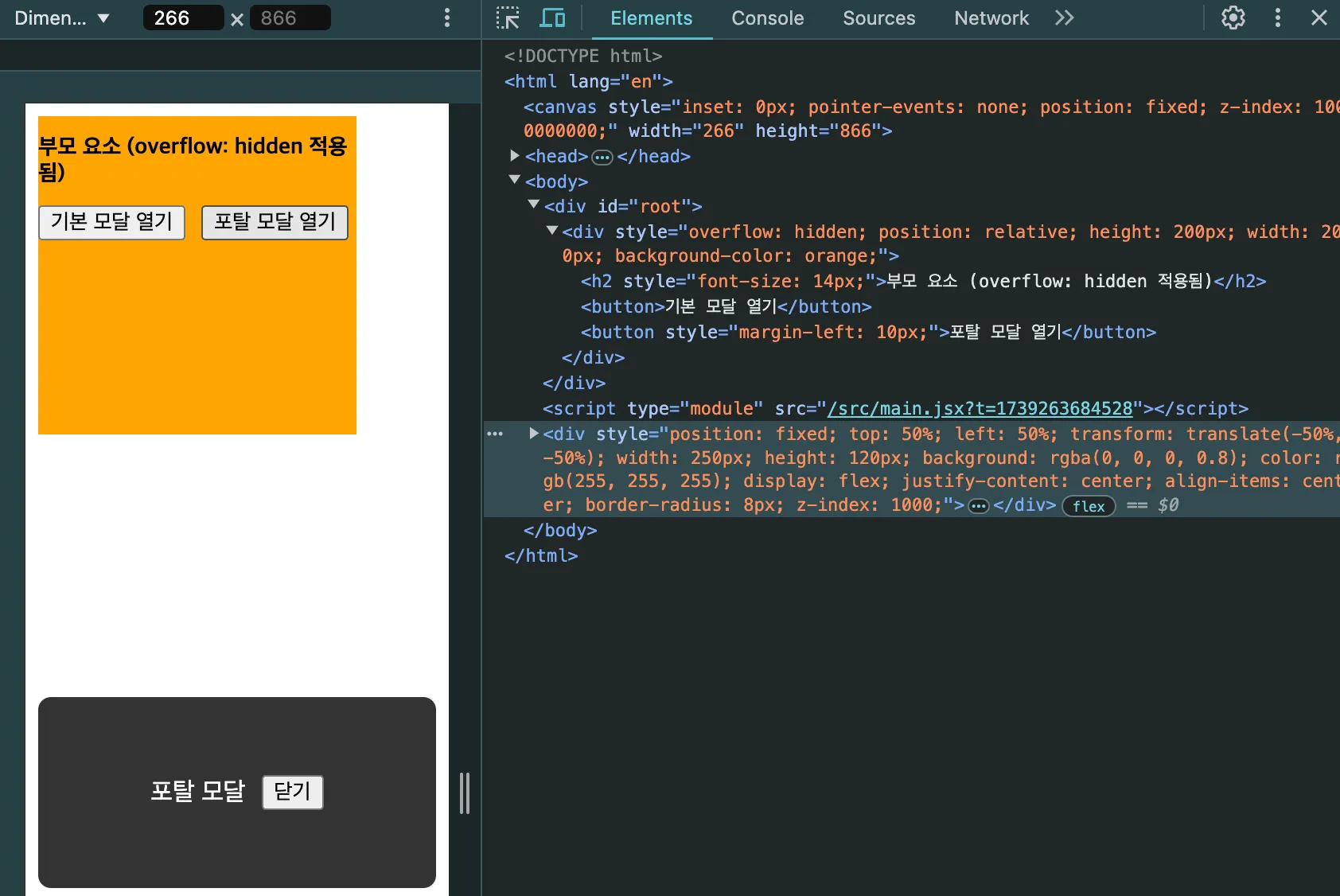This screenshot has height=896, width=1340.
Task: Collapse the overflow hidden div node
Action: click(x=552, y=231)
